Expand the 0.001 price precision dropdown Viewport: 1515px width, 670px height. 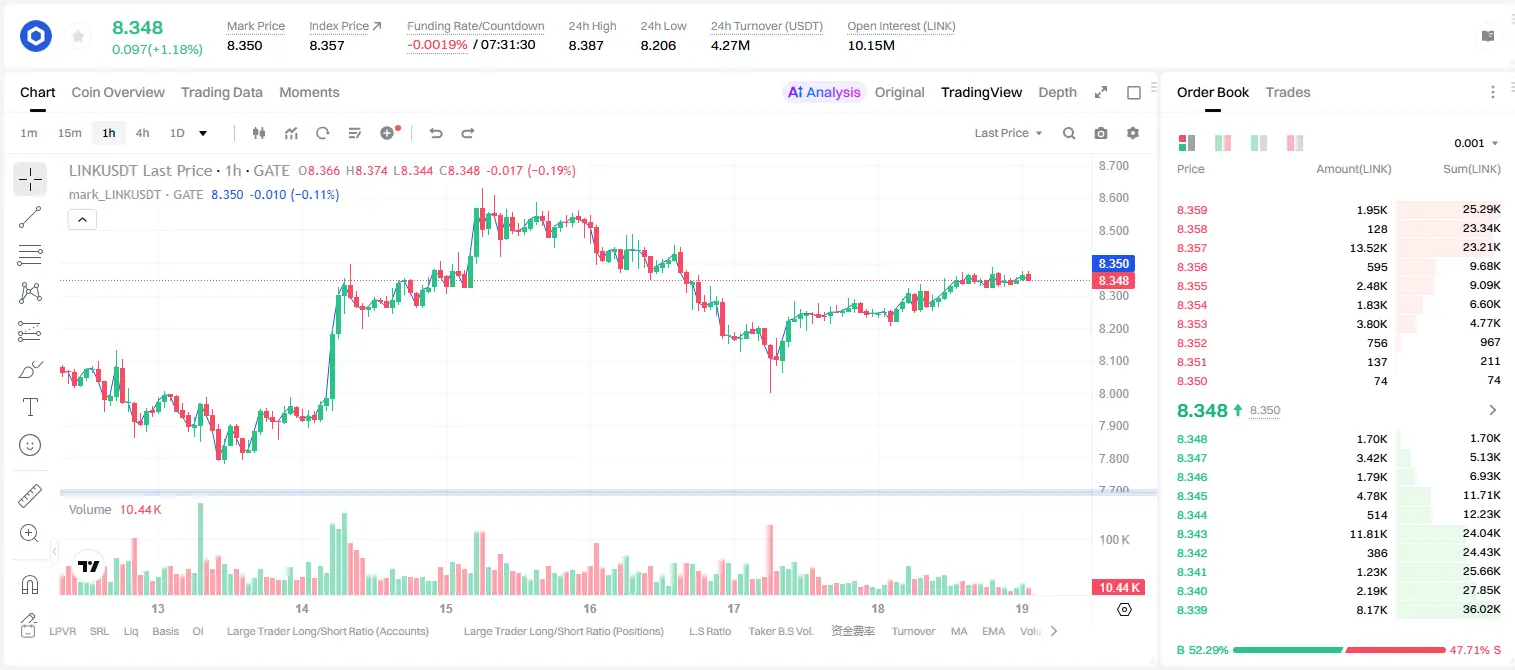pyautogui.click(x=1476, y=143)
